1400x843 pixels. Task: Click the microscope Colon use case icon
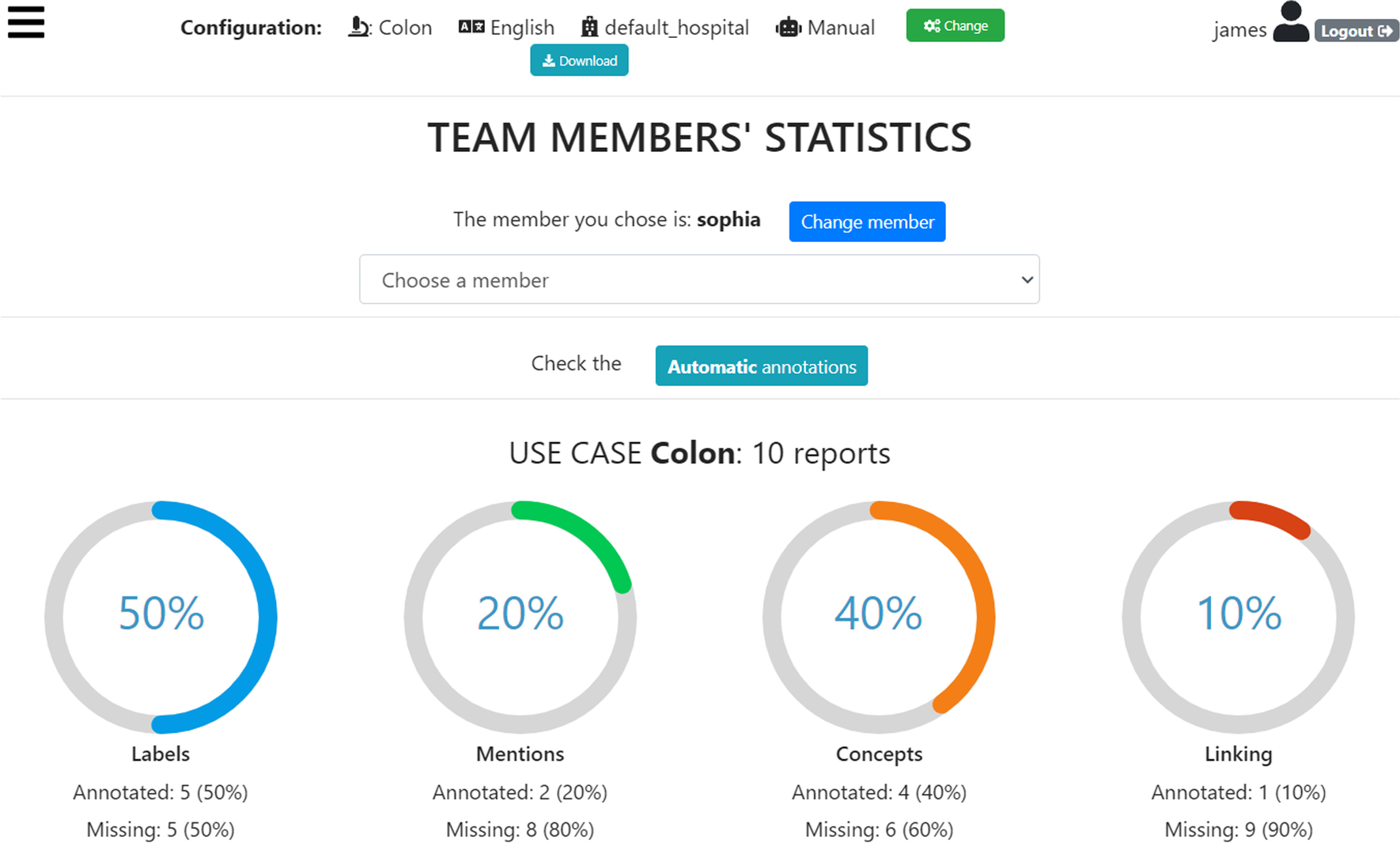[x=359, y=27]
